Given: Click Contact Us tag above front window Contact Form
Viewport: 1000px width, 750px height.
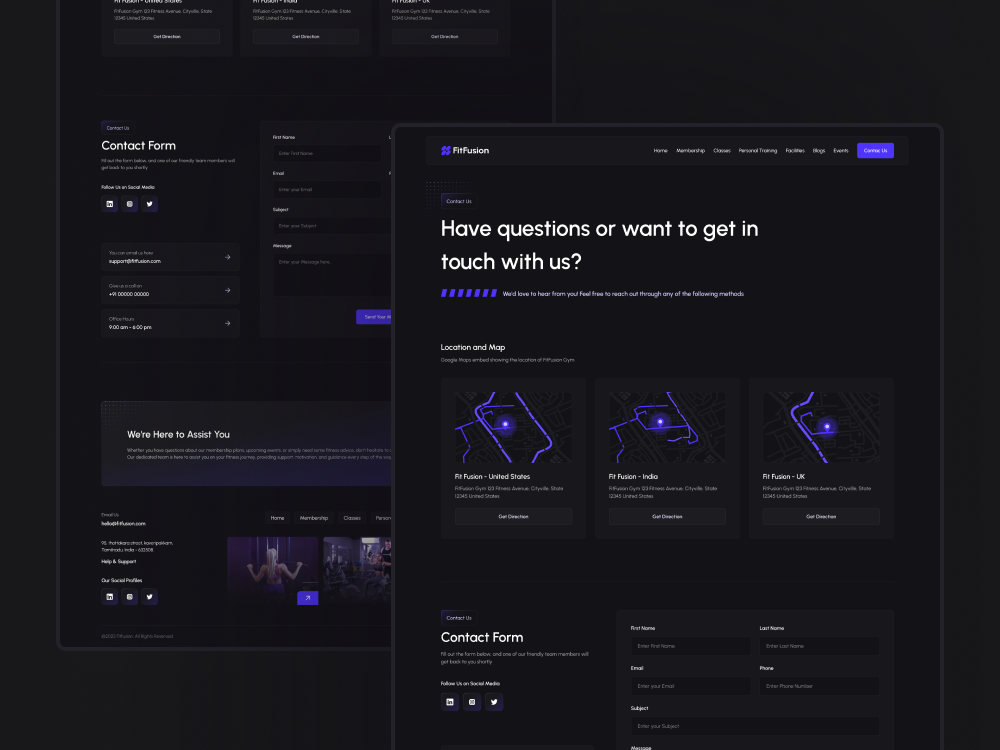Looking at the screenshot, I should point(459,618).
